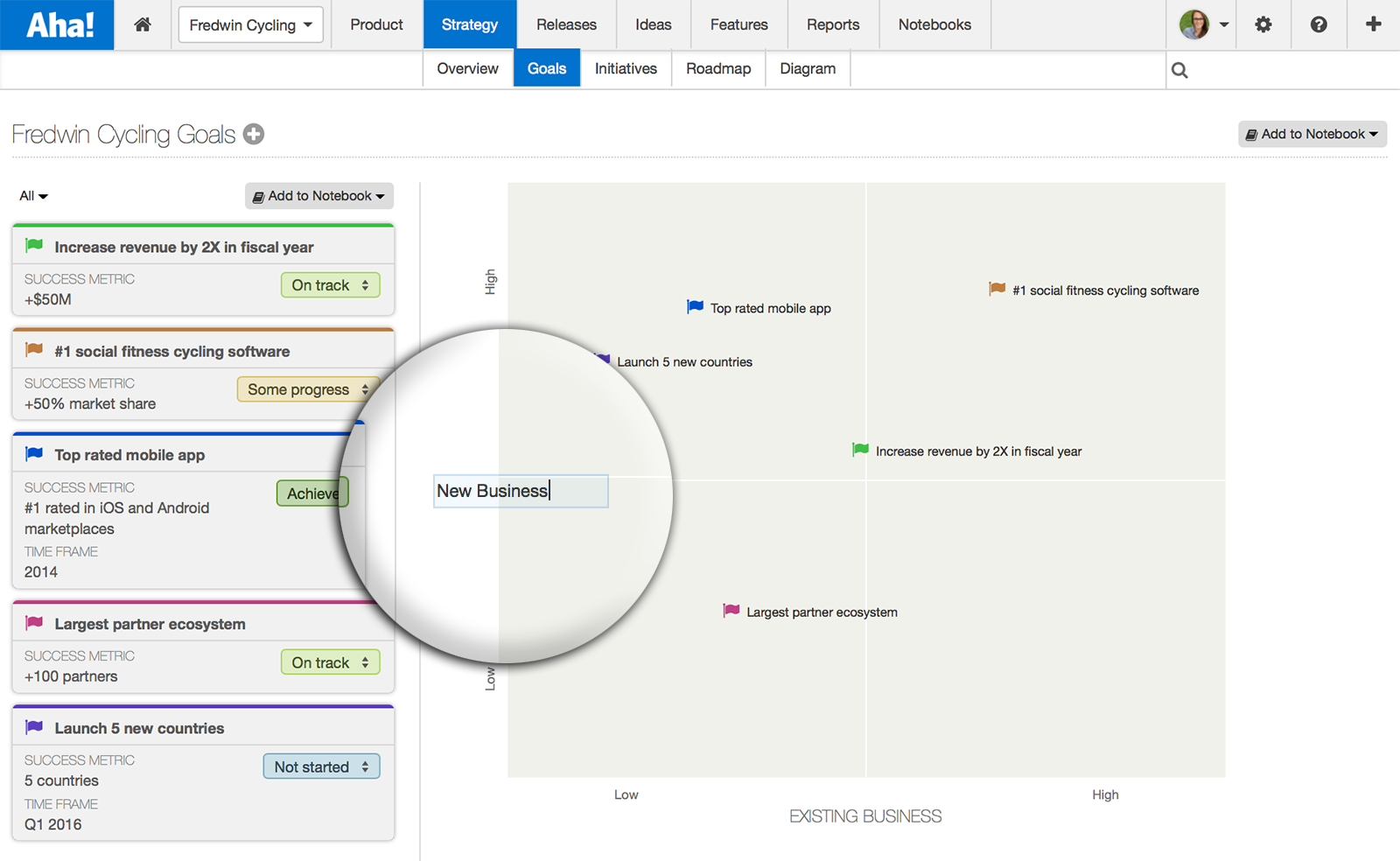The height and width of the screenshot is (861, 1400).
Task: Click the plus icon in top navigation
Action: (1374, 24)
